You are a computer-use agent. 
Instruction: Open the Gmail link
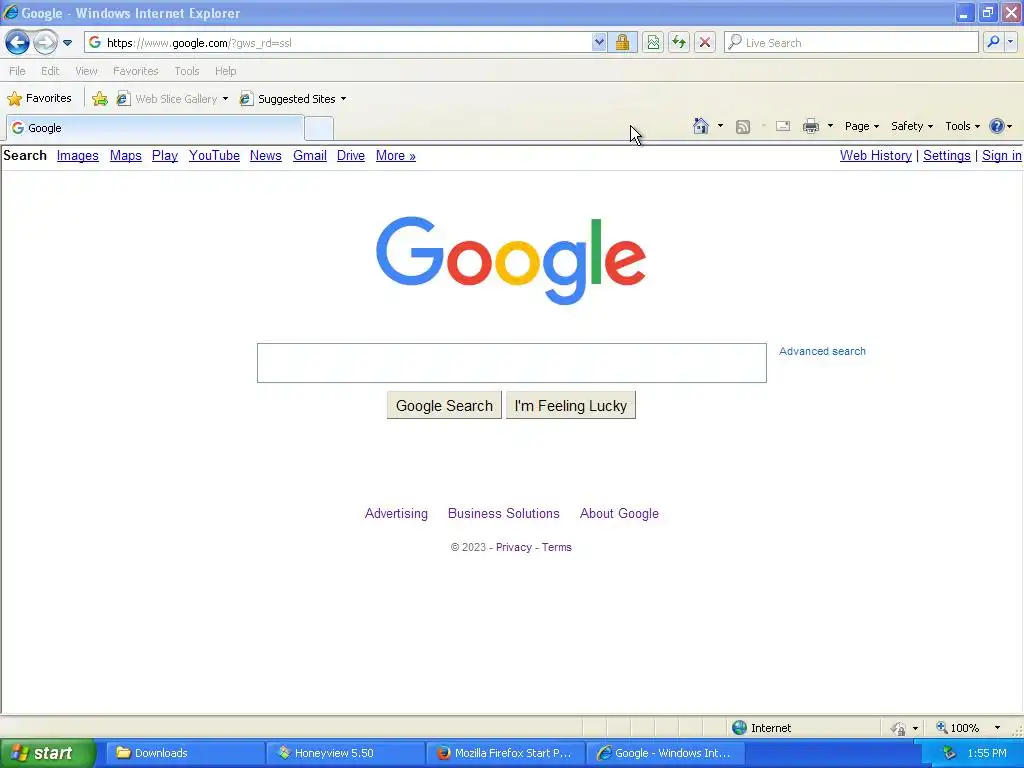pos(310,155)
